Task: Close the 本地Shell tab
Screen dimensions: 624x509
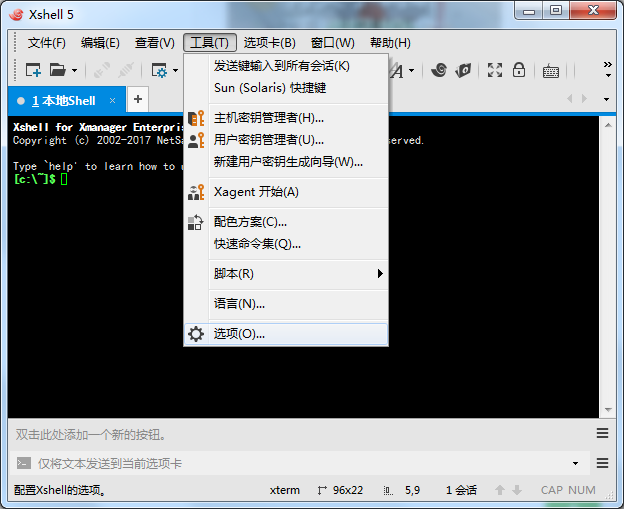Action: 113,101
